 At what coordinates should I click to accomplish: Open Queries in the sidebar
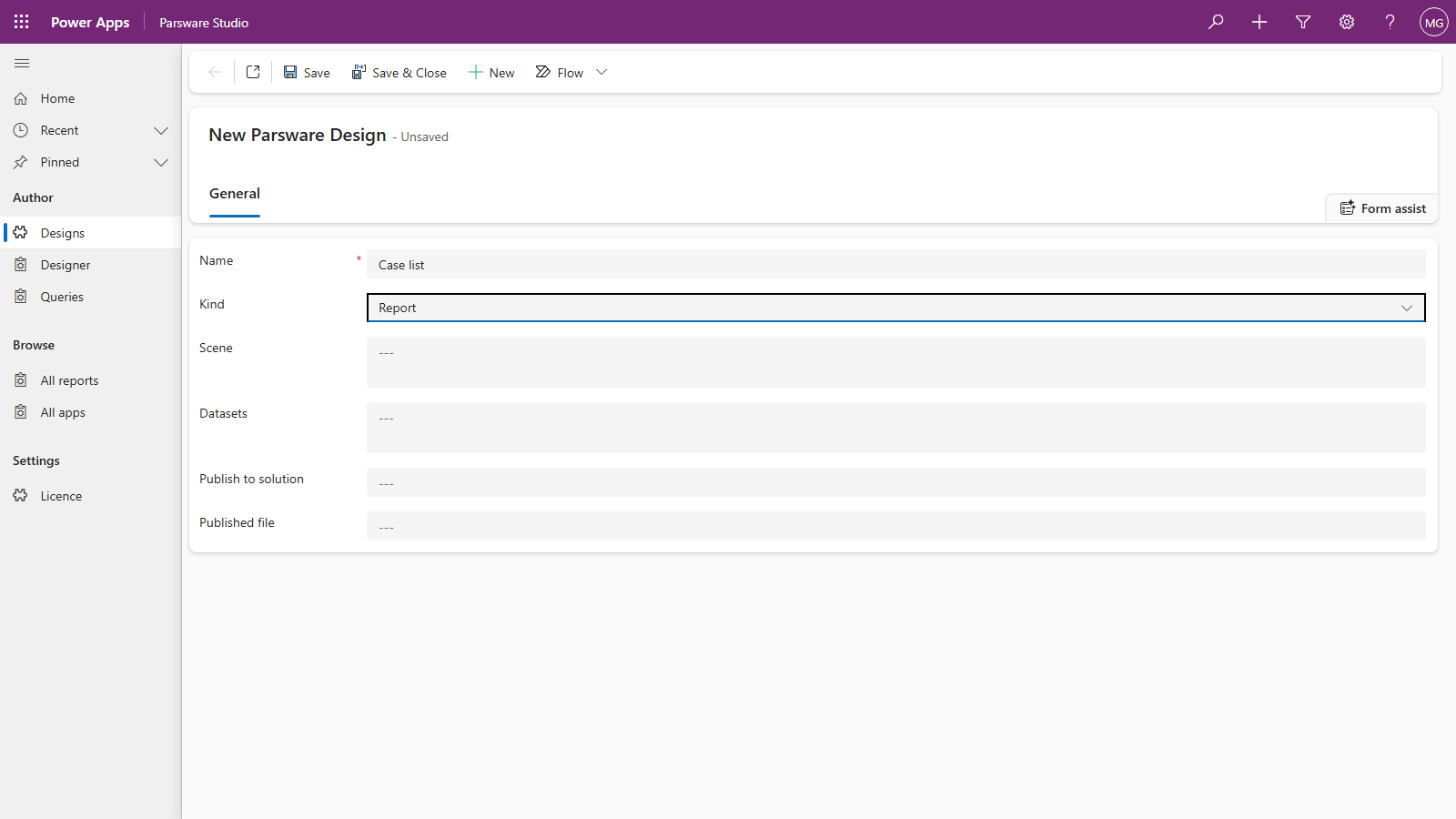pyautogui.click(x=91, y=297)
